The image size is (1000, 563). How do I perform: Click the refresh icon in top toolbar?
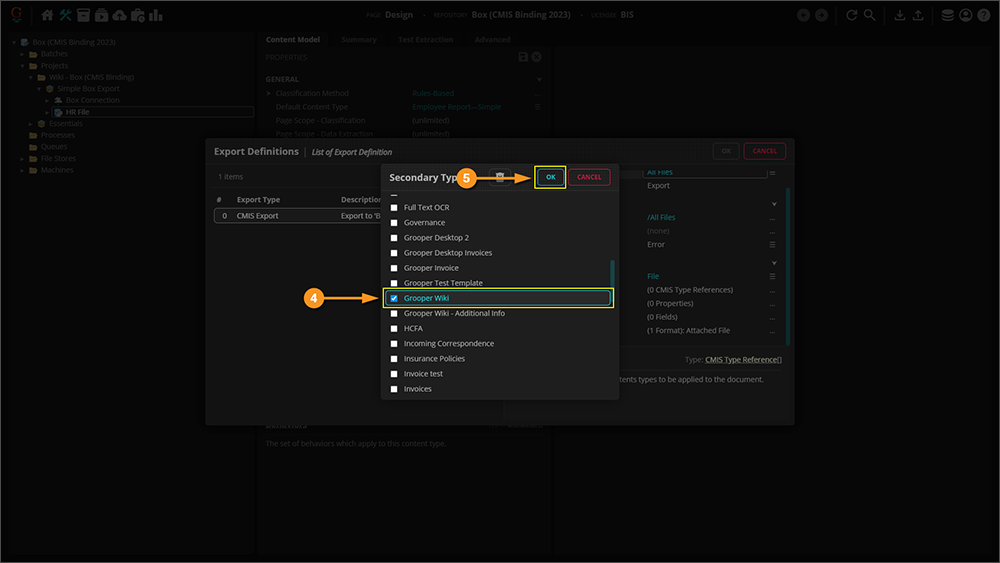click(852, 15)
